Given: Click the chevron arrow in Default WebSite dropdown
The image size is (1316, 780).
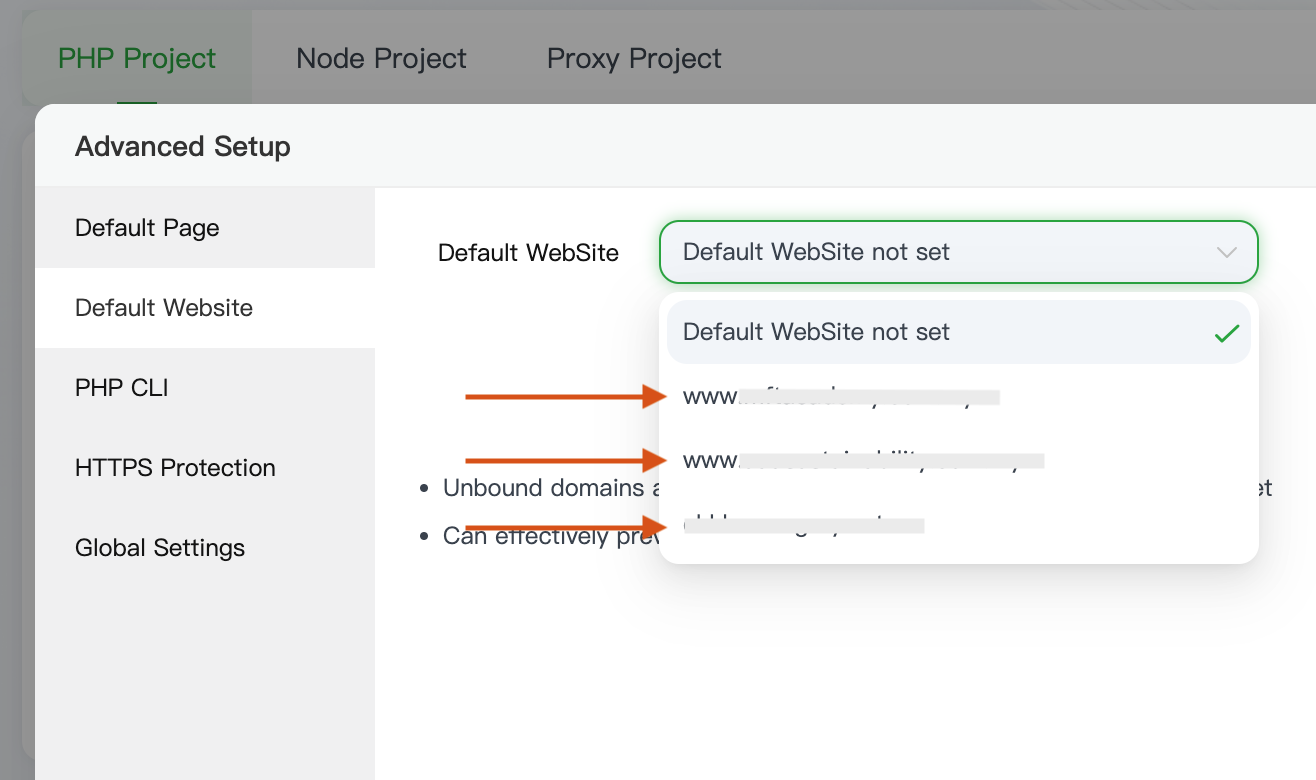Looking at the screenshot, I should [1226, 253].
